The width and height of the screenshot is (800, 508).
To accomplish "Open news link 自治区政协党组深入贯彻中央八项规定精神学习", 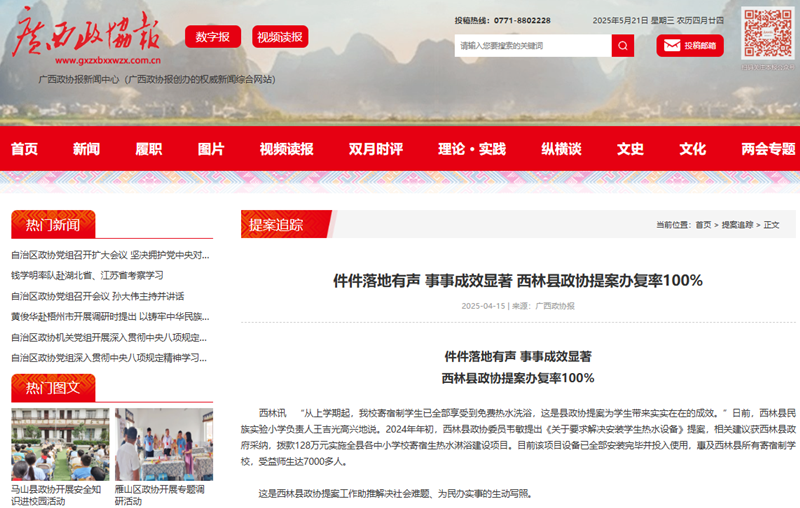I will point(109,358).
